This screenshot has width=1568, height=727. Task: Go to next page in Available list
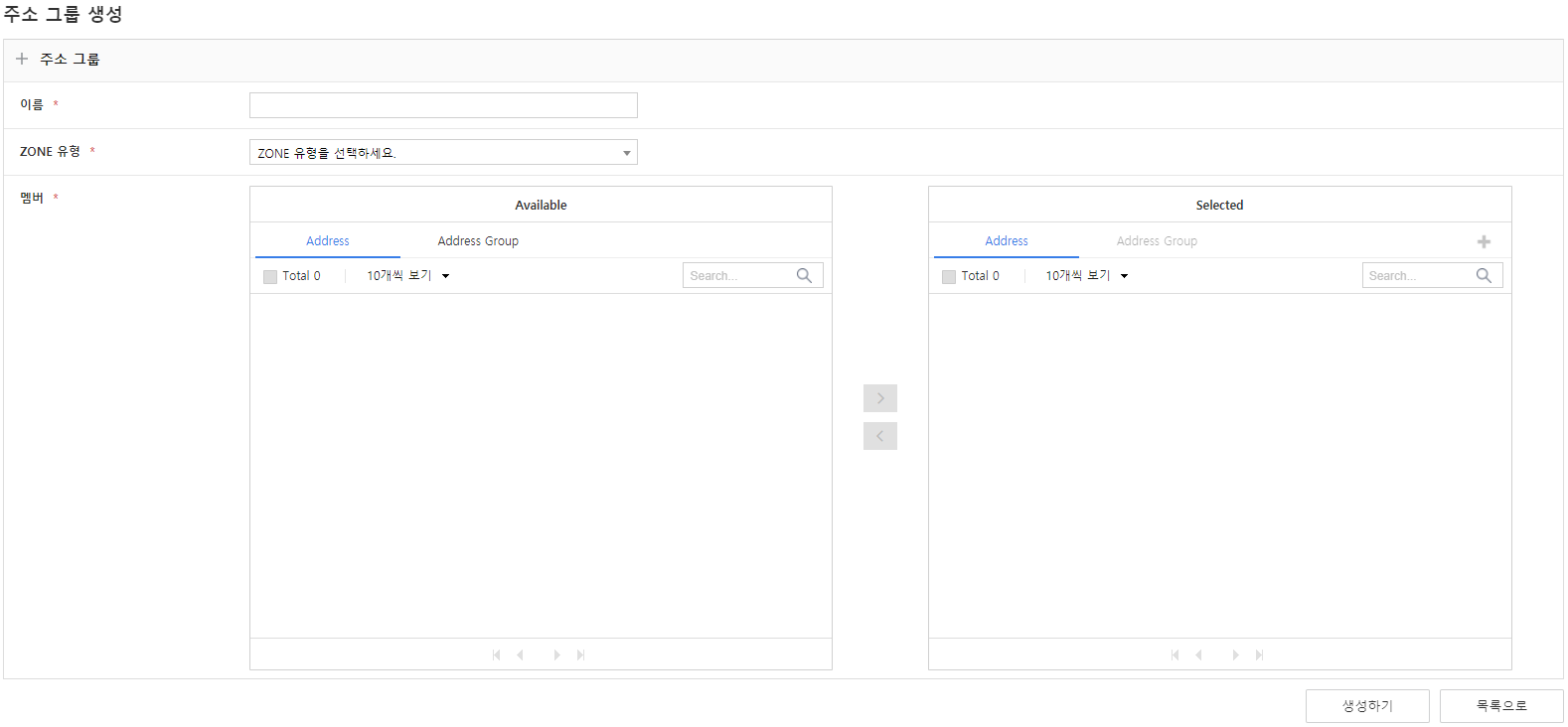click(556, 654)
